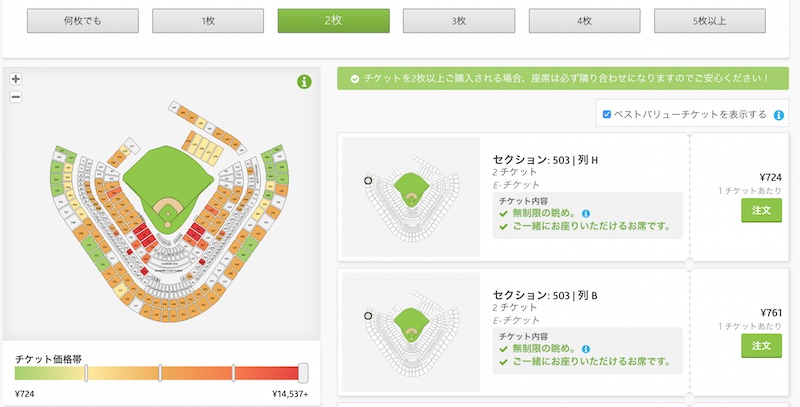Open the green map info icon
This screenshot has width=800, height=407.
(304, 82)
